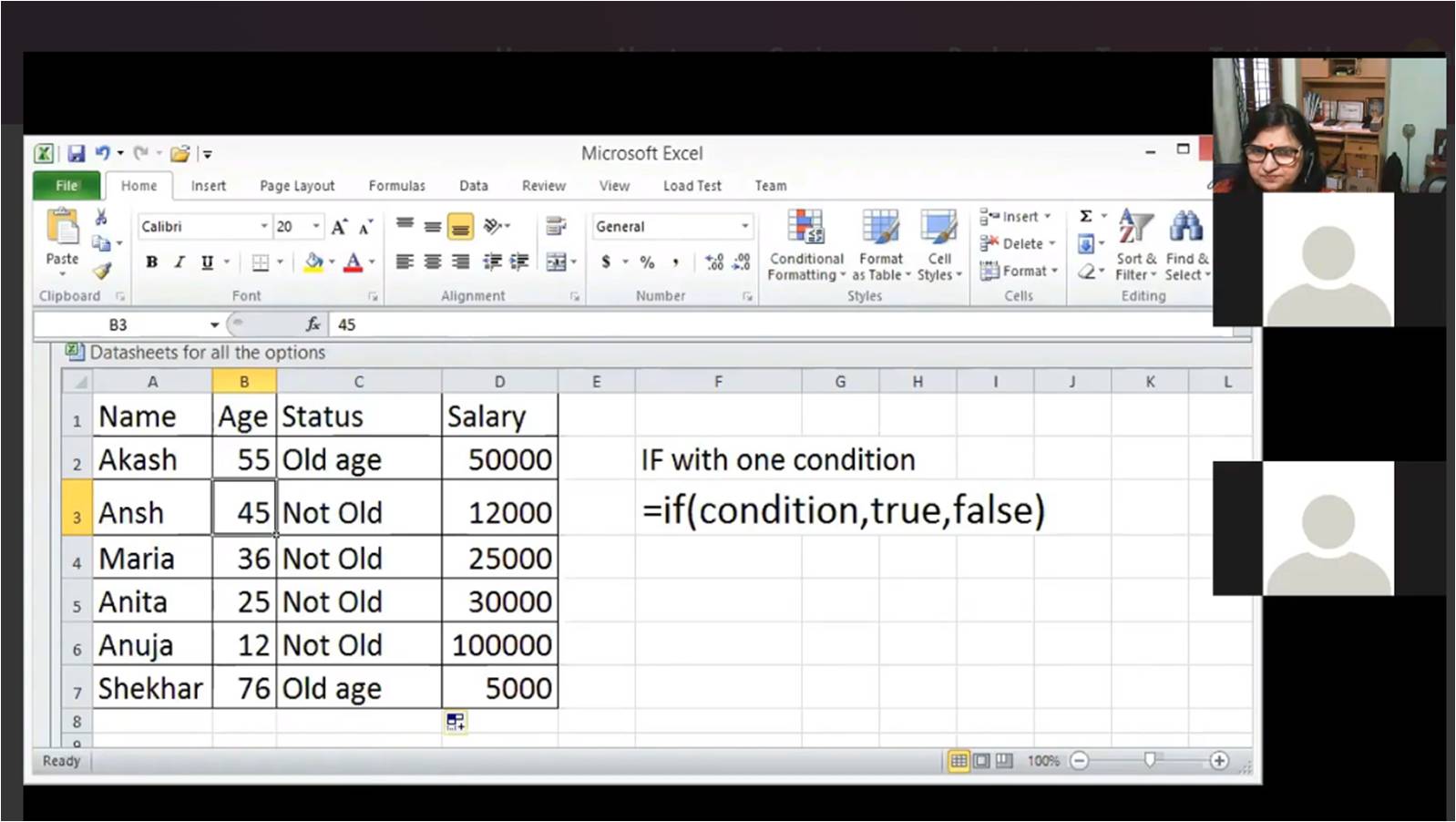Click the Increase Decimal icon
Viewport: 1456px width, 822px height.
(715, 262)
